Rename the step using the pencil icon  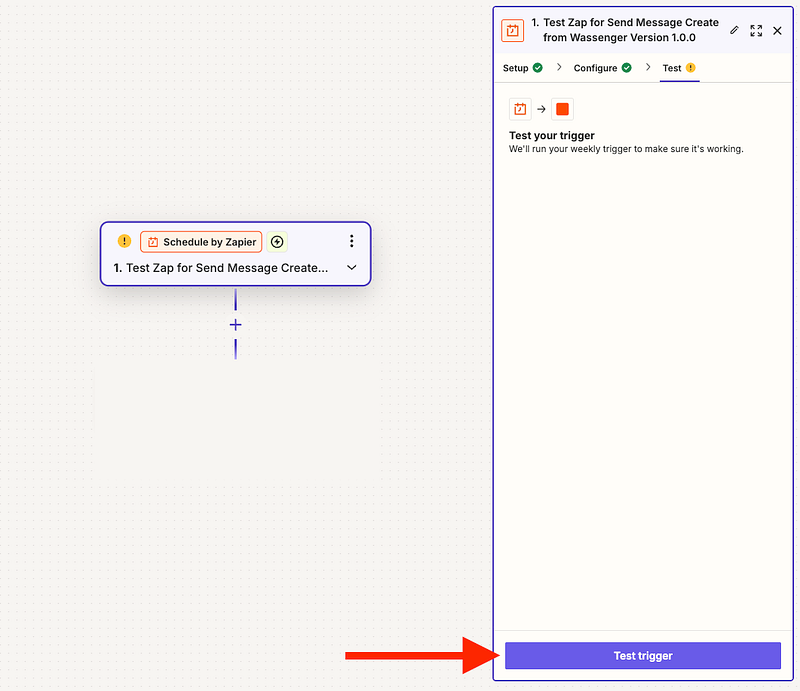coord(734,30)
